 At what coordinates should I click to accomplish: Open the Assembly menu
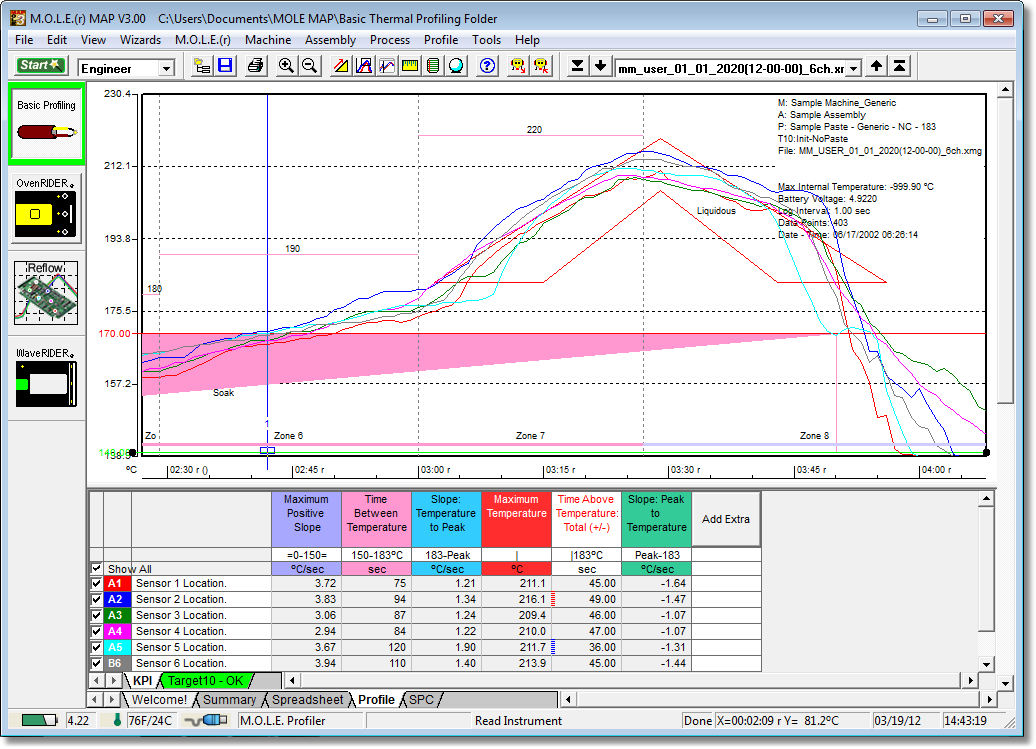[x=330, y=40]
